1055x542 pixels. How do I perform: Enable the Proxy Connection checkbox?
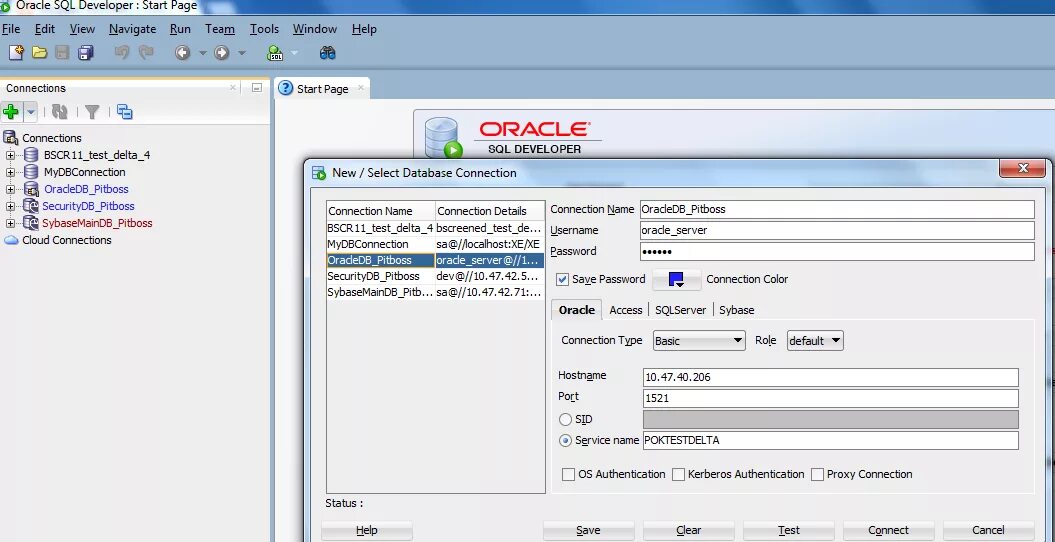tap(817, 474)
